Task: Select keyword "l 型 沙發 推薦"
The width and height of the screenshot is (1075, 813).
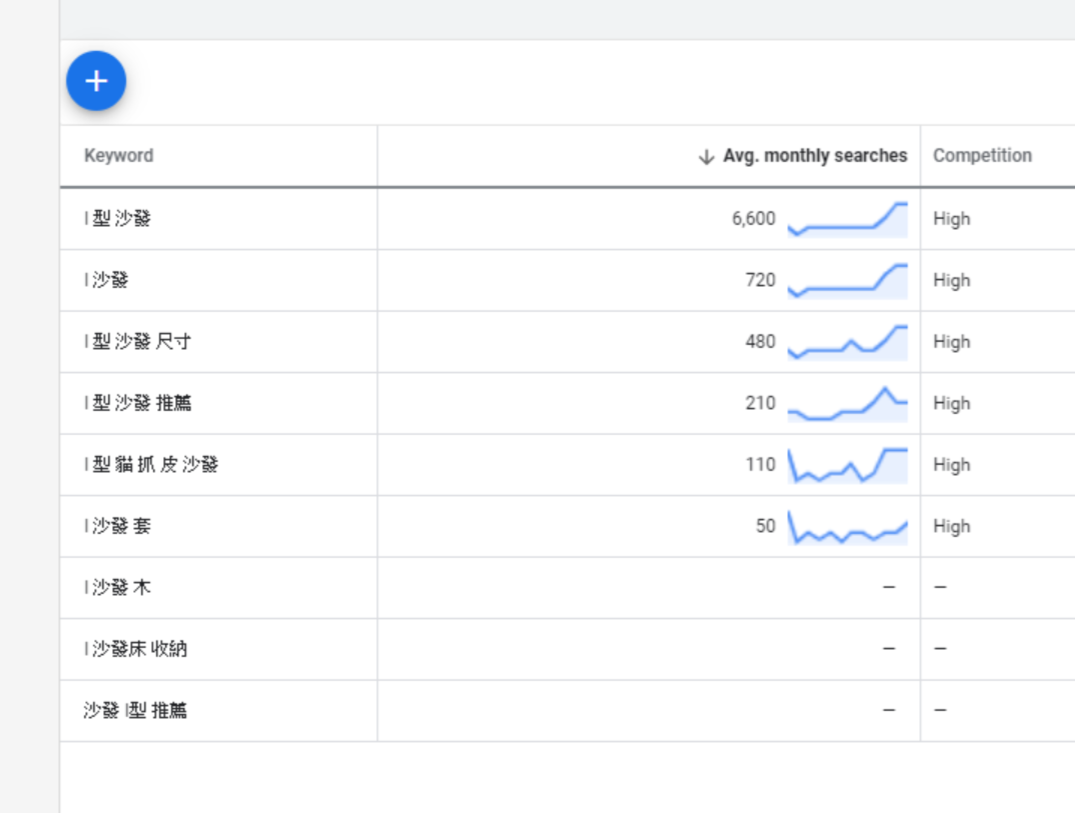Action: click(137, 403)
